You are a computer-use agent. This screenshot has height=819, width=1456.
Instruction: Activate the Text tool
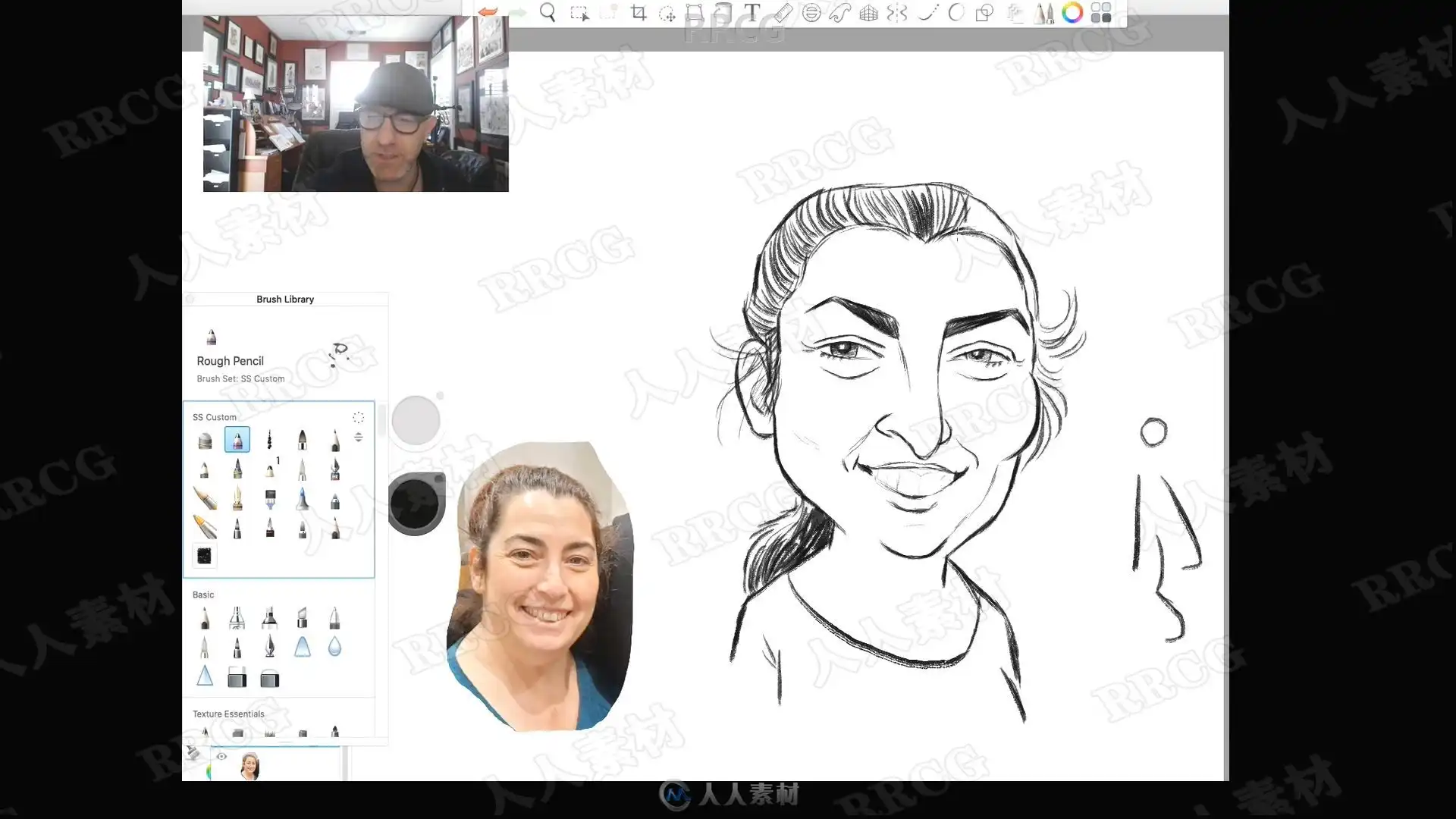[x=752, y=12]
